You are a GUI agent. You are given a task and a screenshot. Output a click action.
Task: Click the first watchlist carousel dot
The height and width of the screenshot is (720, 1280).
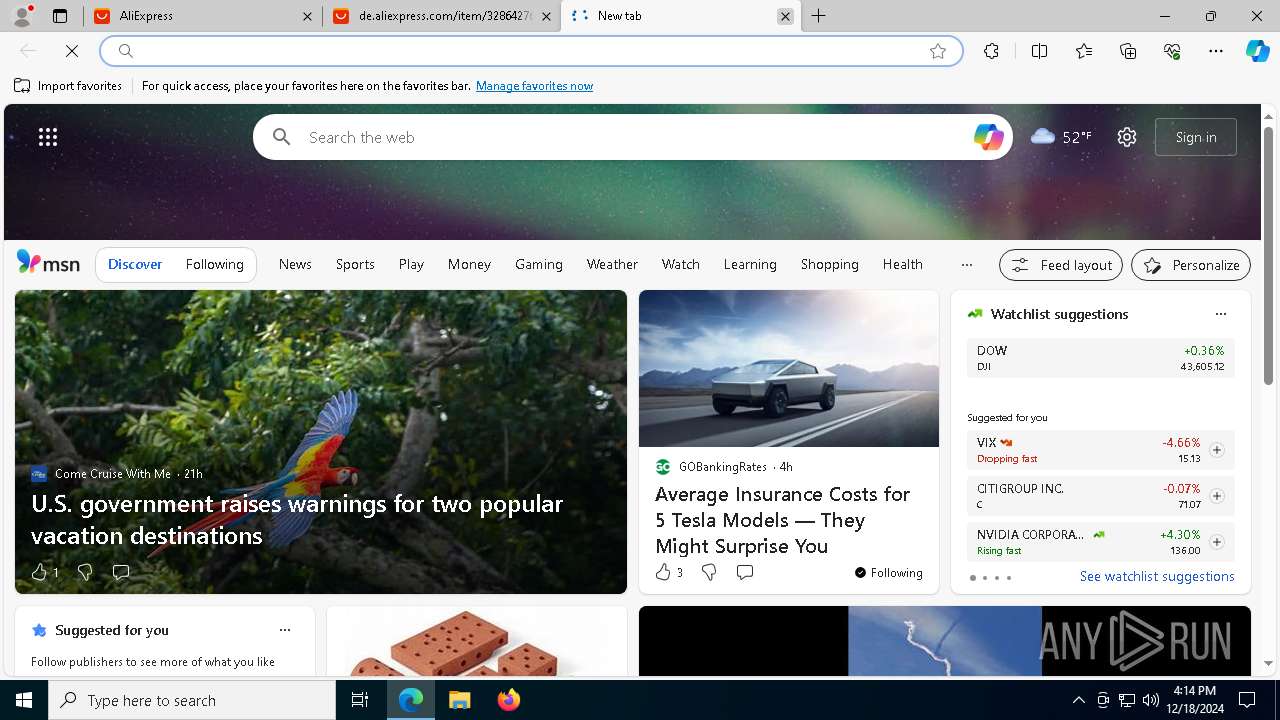point(972,578)
